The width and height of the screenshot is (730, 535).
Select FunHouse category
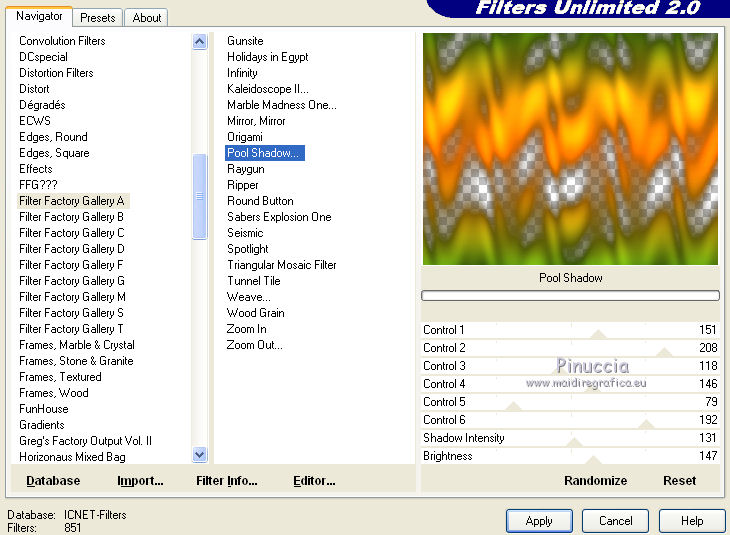coord(44,409)
